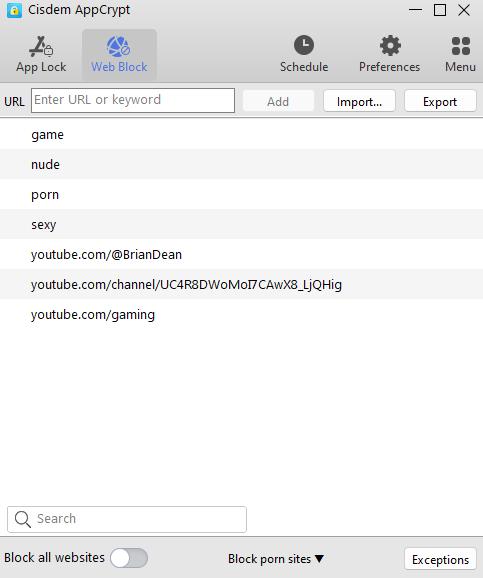Select the 'nude' keyword row
This screenshot has width=483, height=578.
[x=242, y=164]
